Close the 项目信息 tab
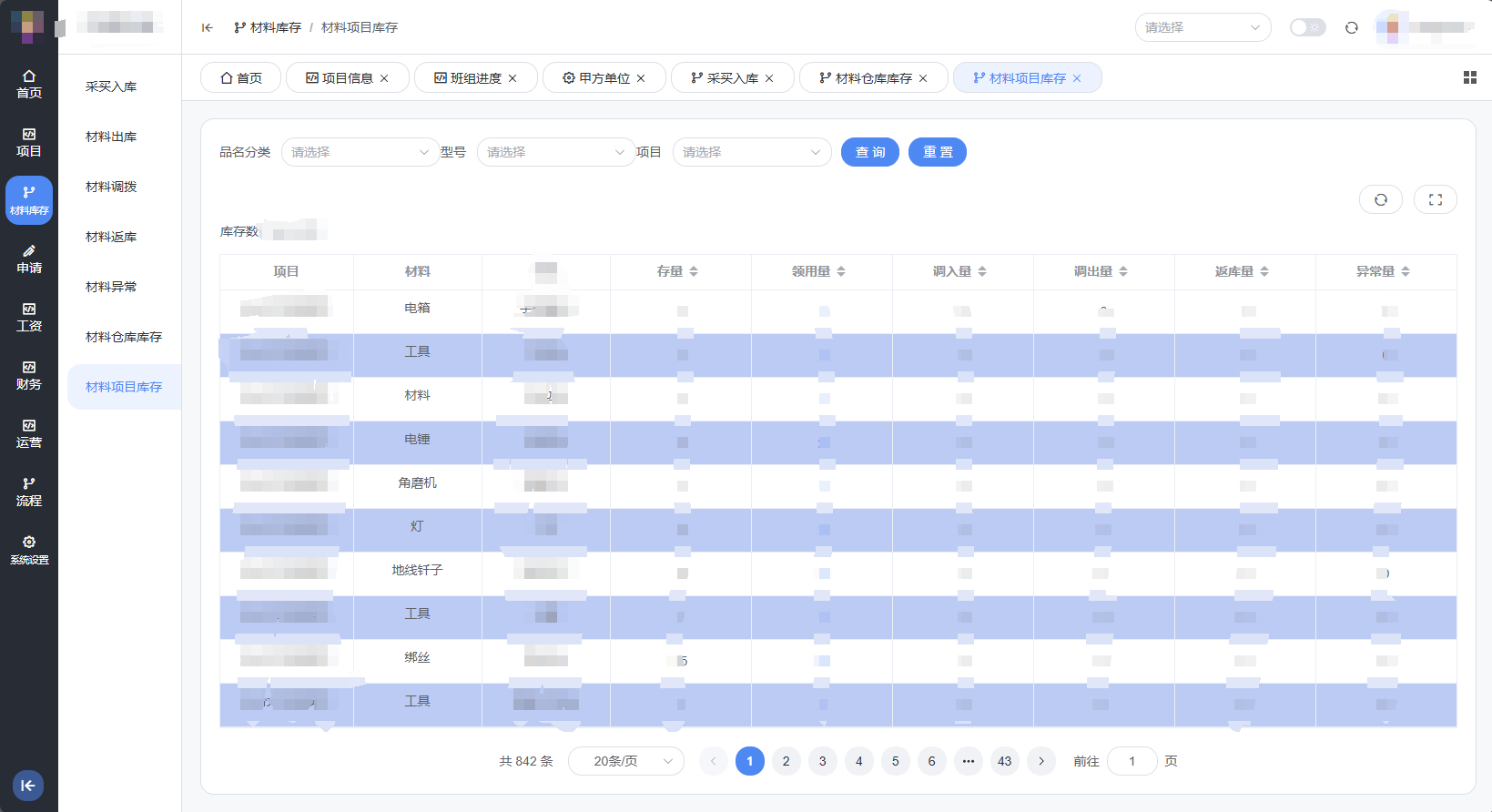This screenshot has height=812, width=1492. click(384, 78)
